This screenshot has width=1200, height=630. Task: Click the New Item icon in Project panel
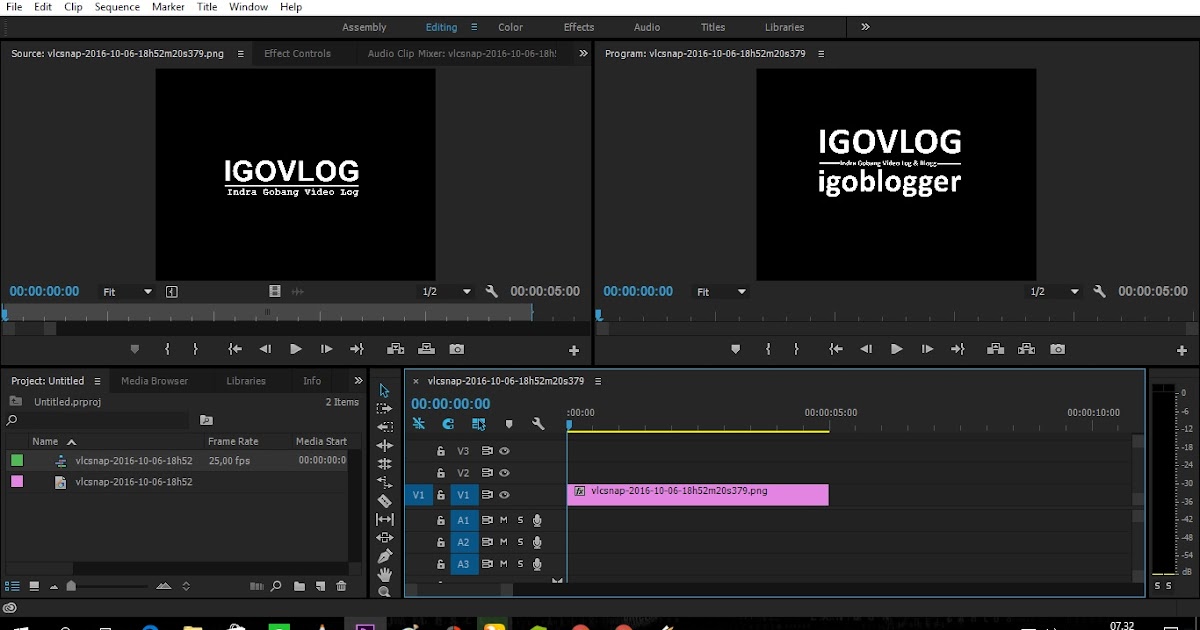pos(320,586)
